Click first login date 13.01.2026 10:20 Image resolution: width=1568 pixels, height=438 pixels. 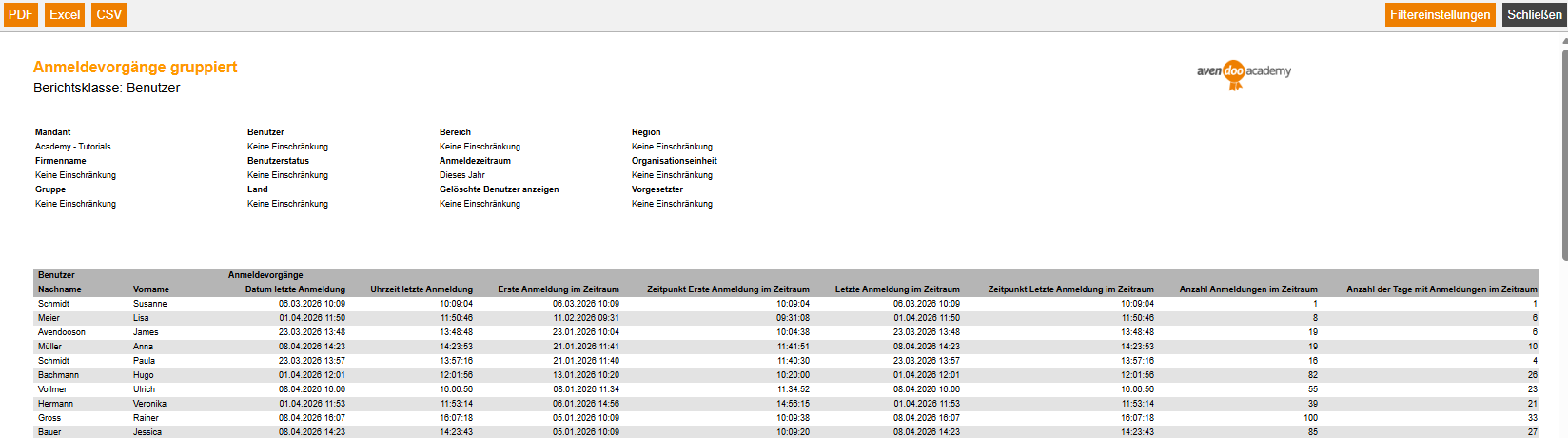coord(586,375)
